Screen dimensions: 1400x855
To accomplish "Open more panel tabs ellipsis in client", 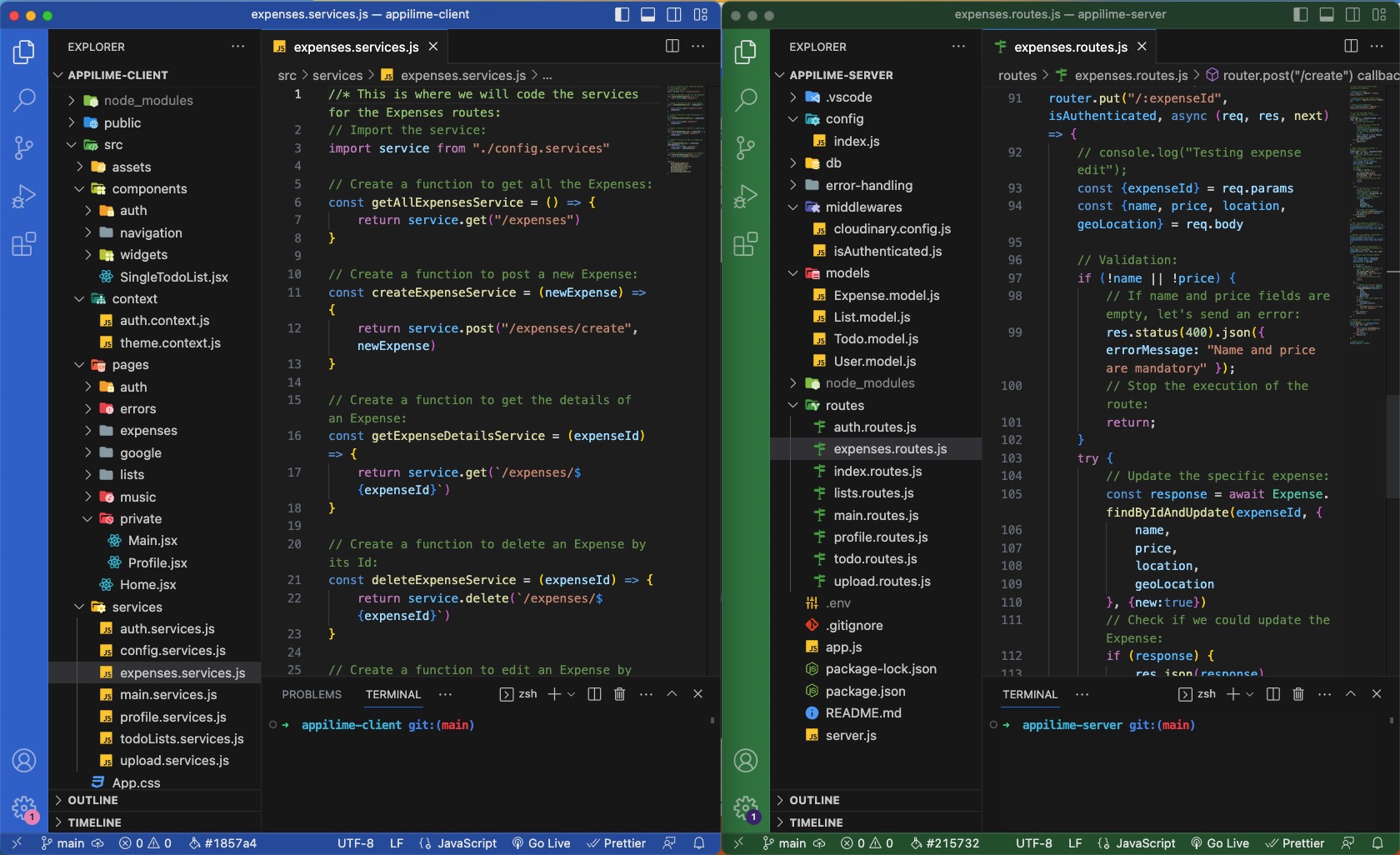I will coord(446,694).
